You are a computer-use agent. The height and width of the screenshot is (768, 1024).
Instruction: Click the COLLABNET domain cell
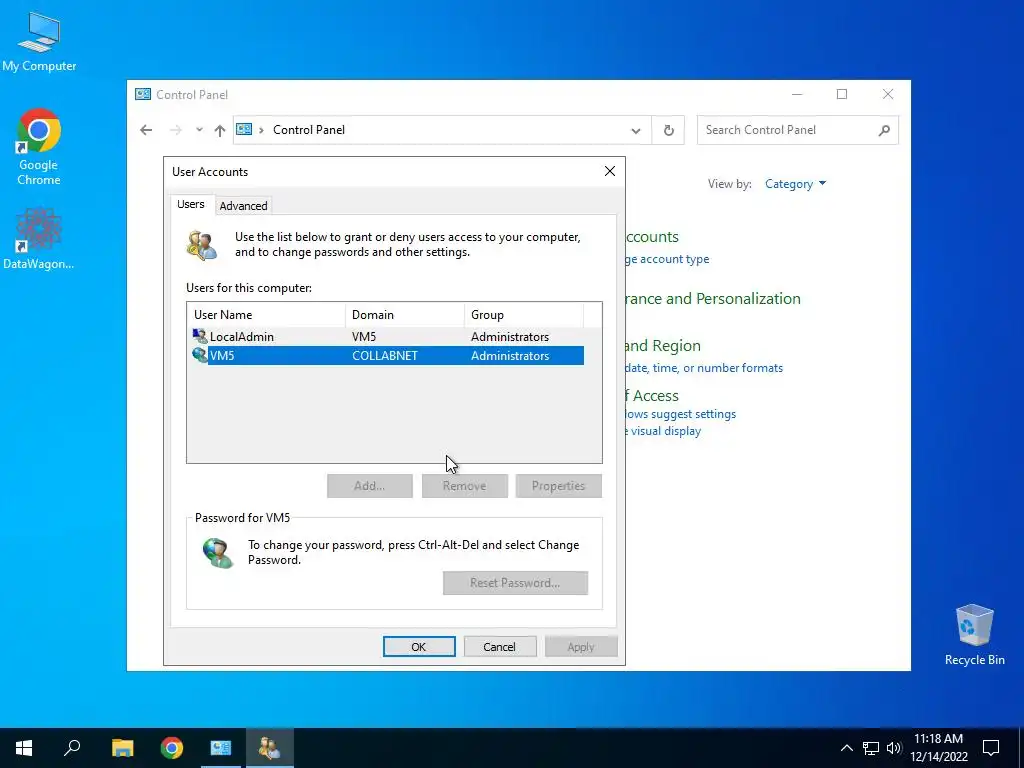385,356
